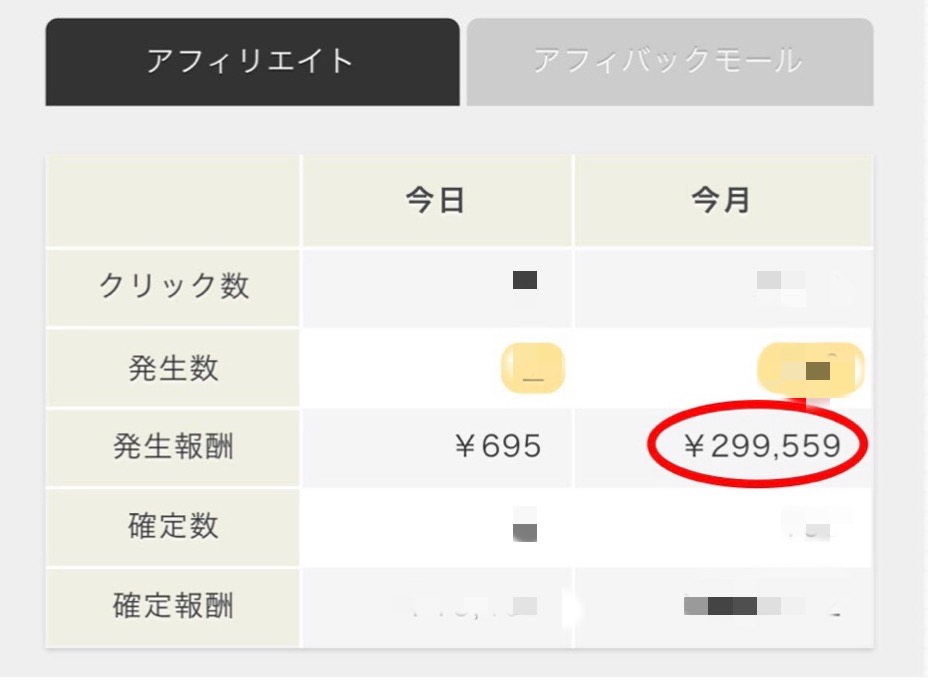Click the クリック数 row label
Image resolution: width=928 pixels, height=687 pixels.
click(173, 288)
